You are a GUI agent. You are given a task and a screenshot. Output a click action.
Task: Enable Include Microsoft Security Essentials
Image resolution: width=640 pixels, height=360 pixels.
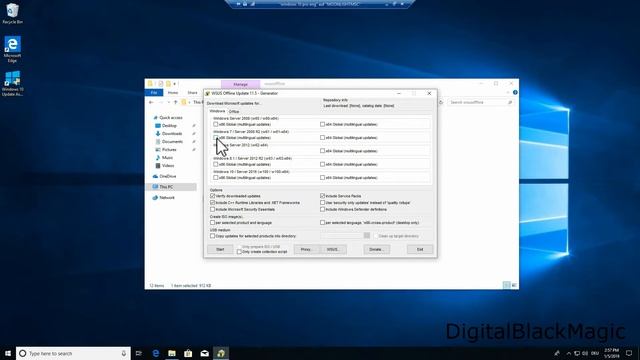[212, 209]
